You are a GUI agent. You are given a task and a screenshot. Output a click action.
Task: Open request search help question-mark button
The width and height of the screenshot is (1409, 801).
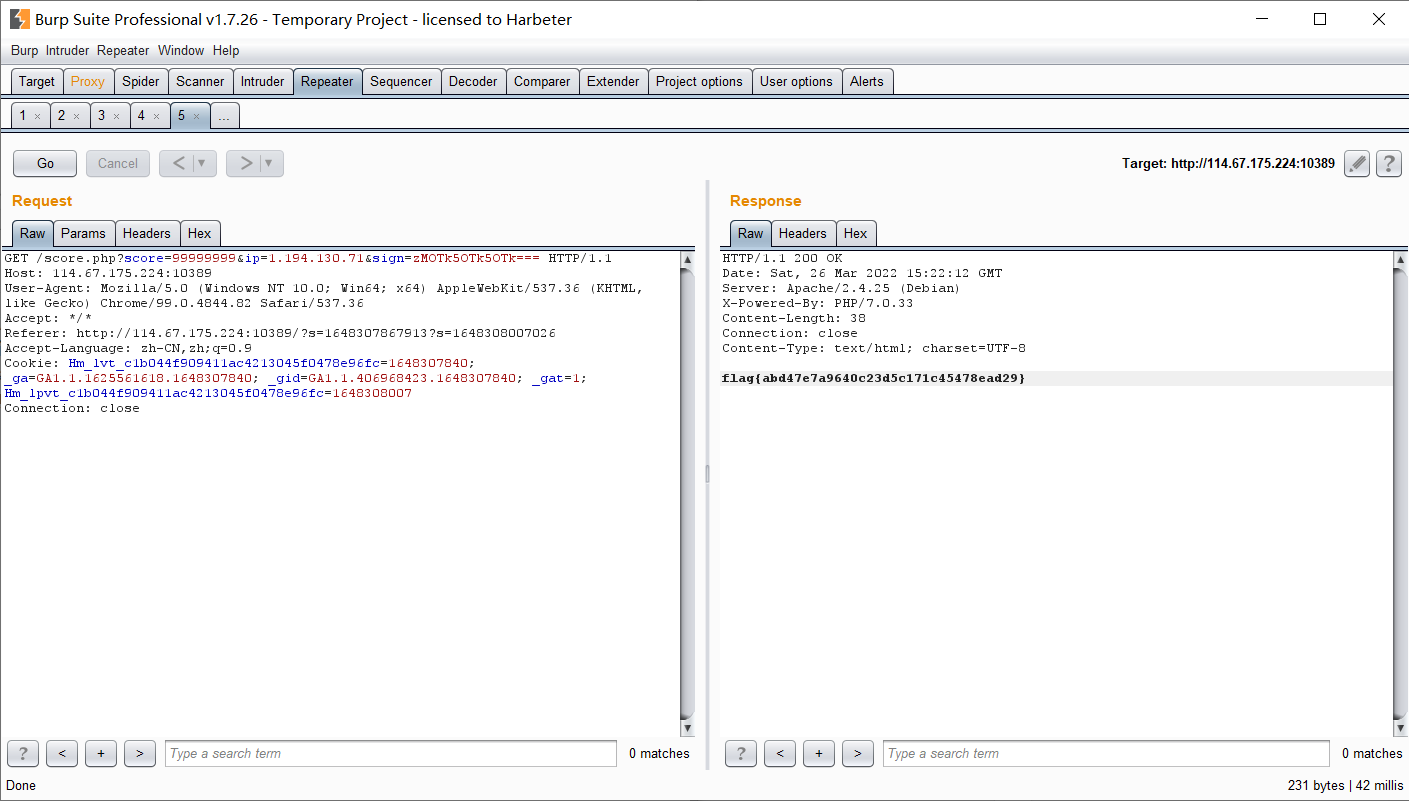pyautogui.click(x=23, y=753)
